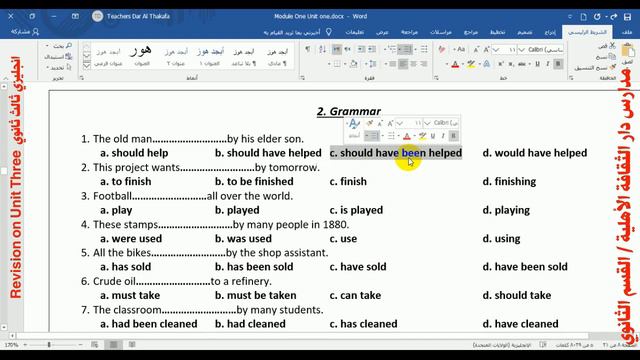The height and width of the screenshot is (360, 640).
Task: Click the mini toolbar highlight pen icon
Action: pyautogui.click(x=422, y=136)
